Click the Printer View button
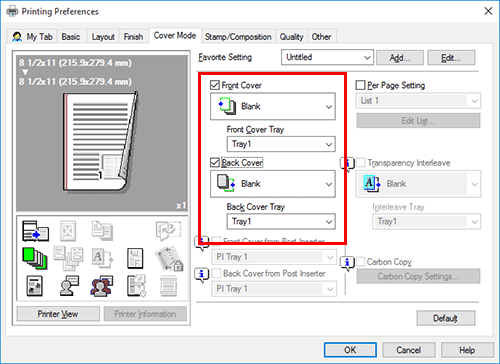Viewport: 500px width, 364px height. click(x=58, y=314)
